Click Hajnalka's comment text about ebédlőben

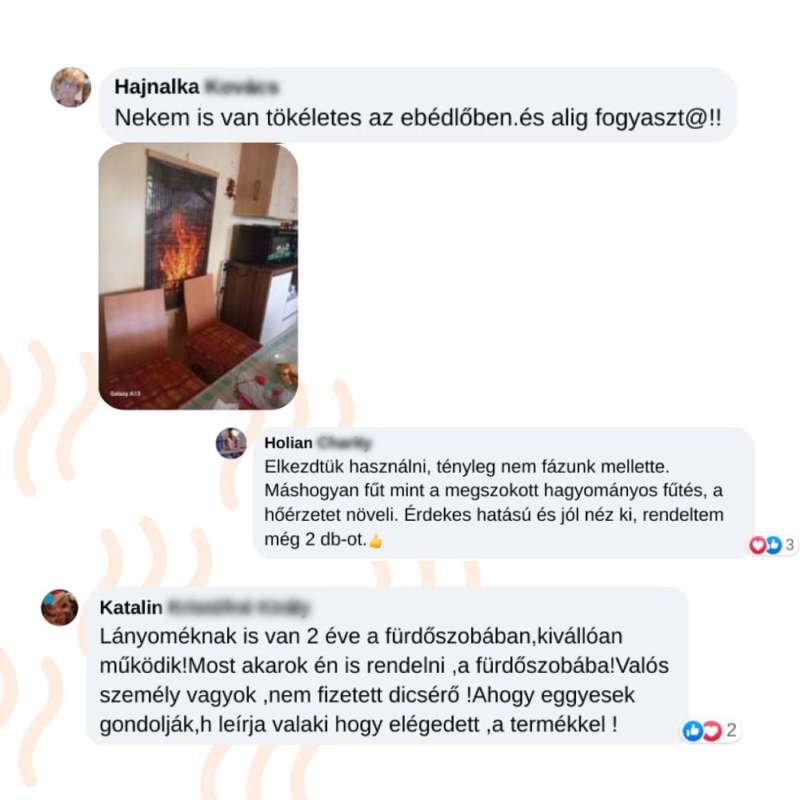418,118
